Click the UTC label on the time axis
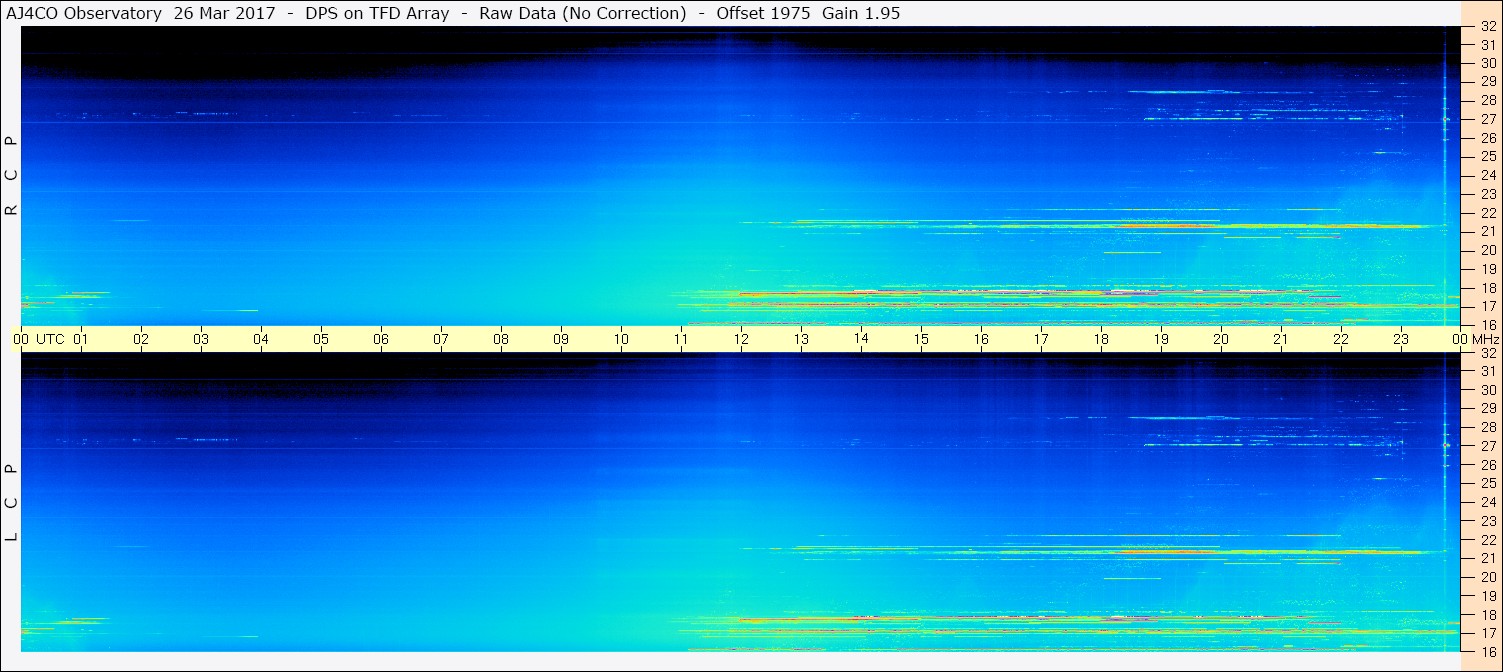Viewport: 1503px width, 672px height. (50, 339)
